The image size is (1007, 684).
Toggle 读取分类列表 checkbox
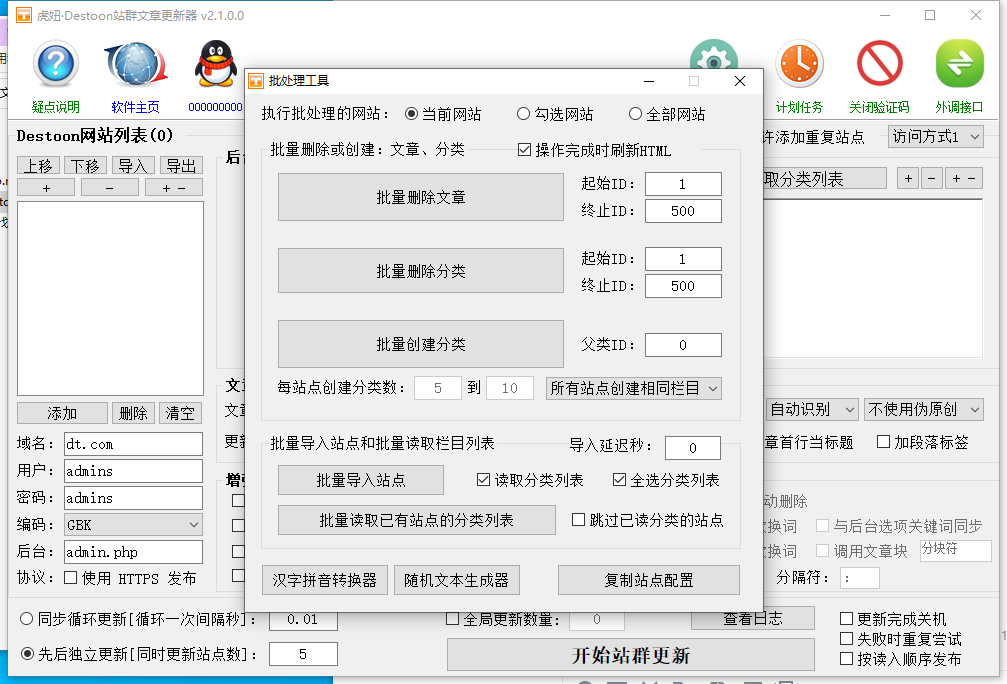click(x=484, y=480)
